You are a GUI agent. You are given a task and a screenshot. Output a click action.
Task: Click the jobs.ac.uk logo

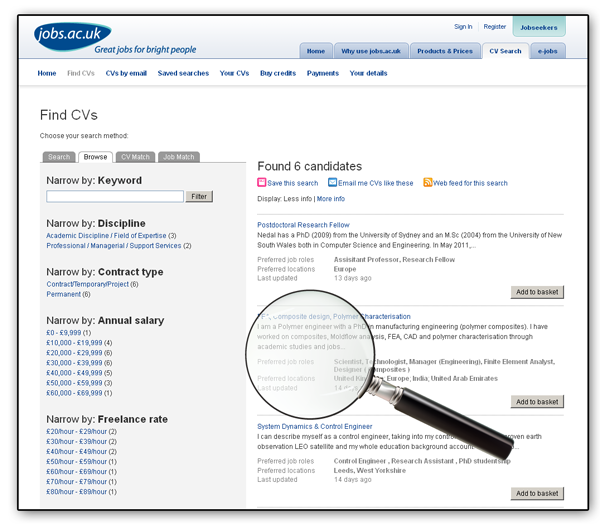73,36
